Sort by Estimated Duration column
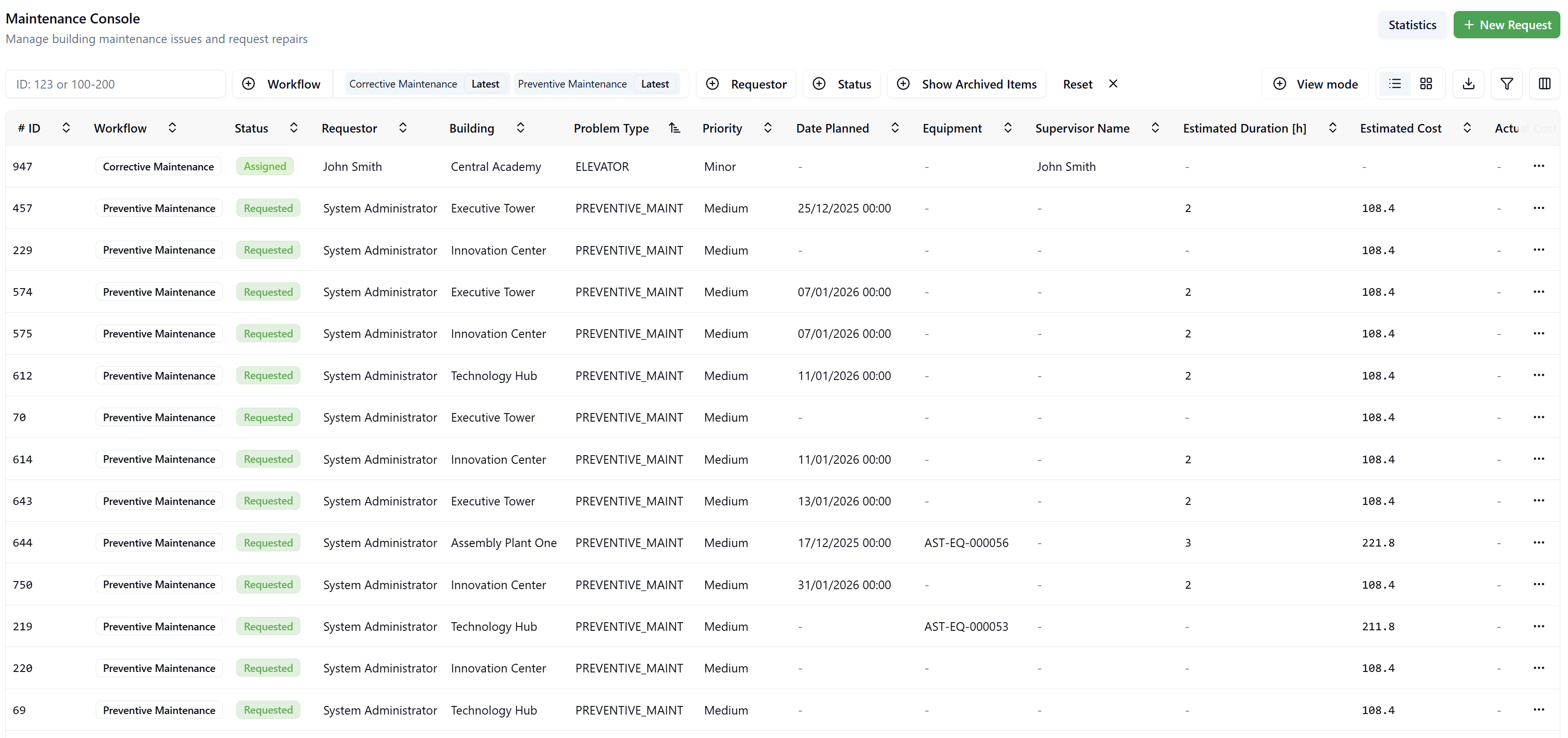Viewport: 1568px width, 738px height. [1333, 128]
